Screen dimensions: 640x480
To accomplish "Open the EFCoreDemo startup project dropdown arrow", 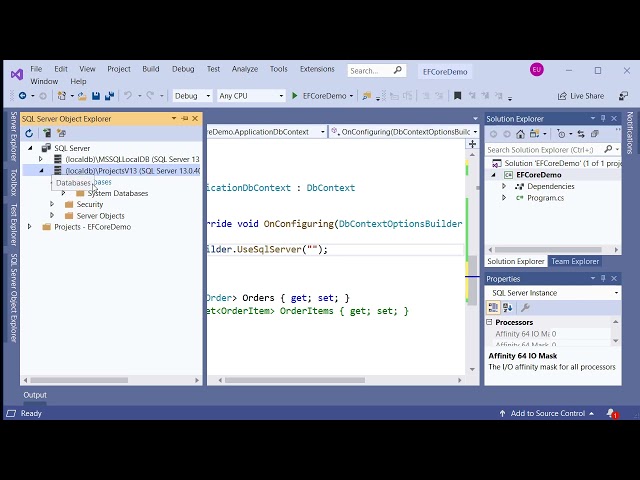I will (x=351, y=96).
